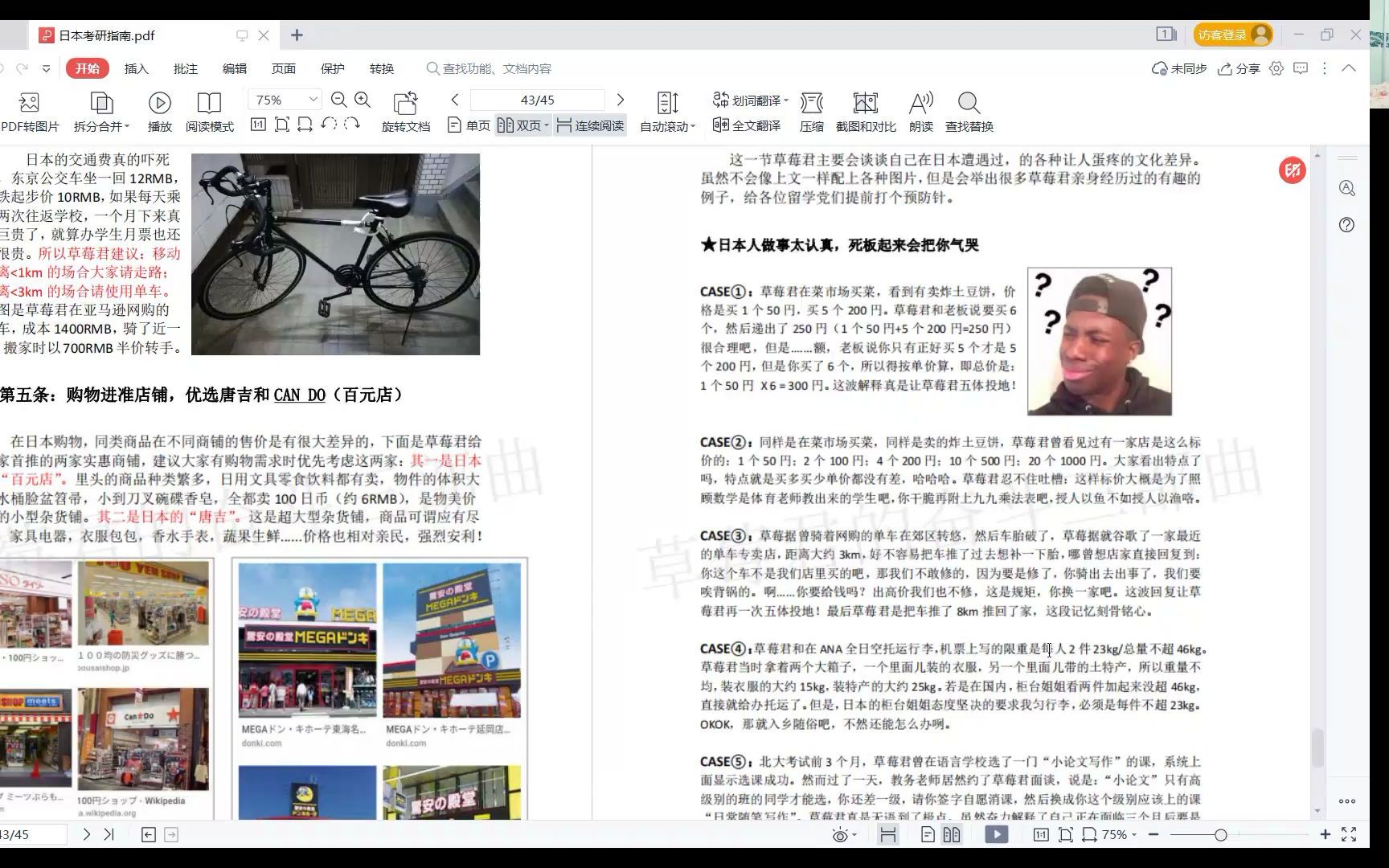Select single page view in status bar

coord(928,835)
